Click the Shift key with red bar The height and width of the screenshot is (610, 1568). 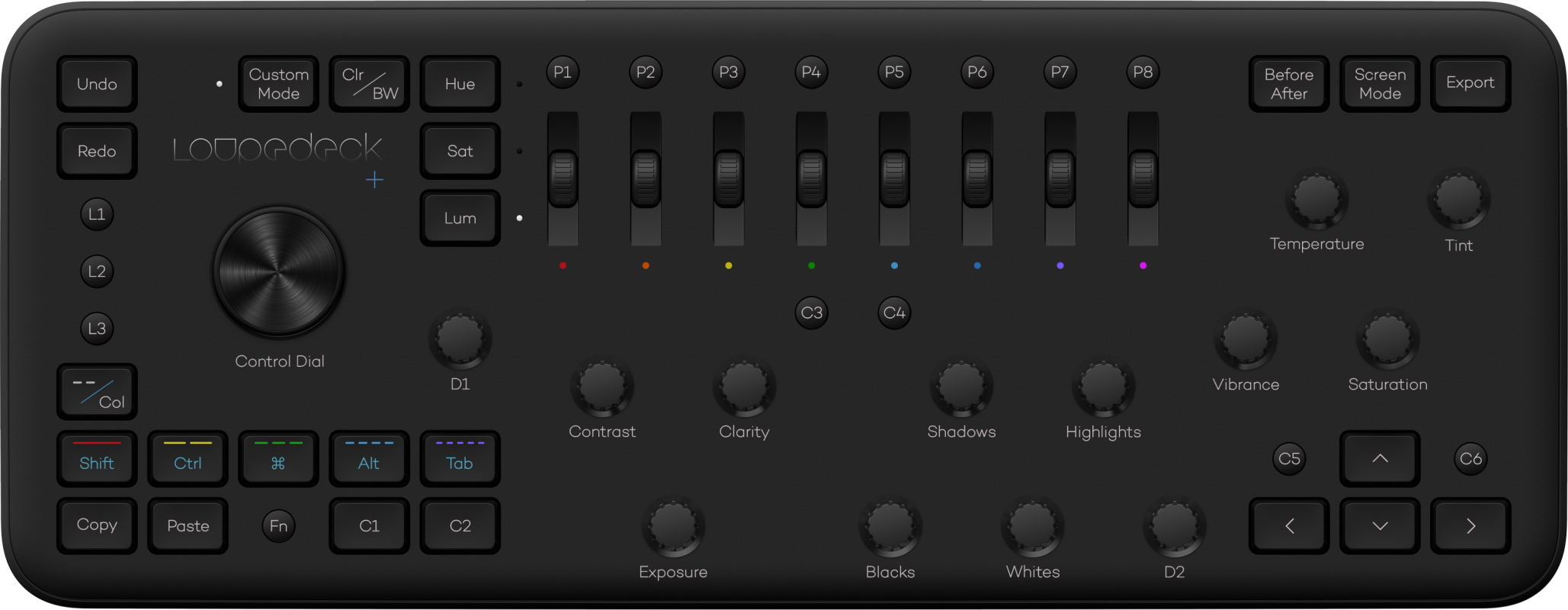[x=97, y=459]
